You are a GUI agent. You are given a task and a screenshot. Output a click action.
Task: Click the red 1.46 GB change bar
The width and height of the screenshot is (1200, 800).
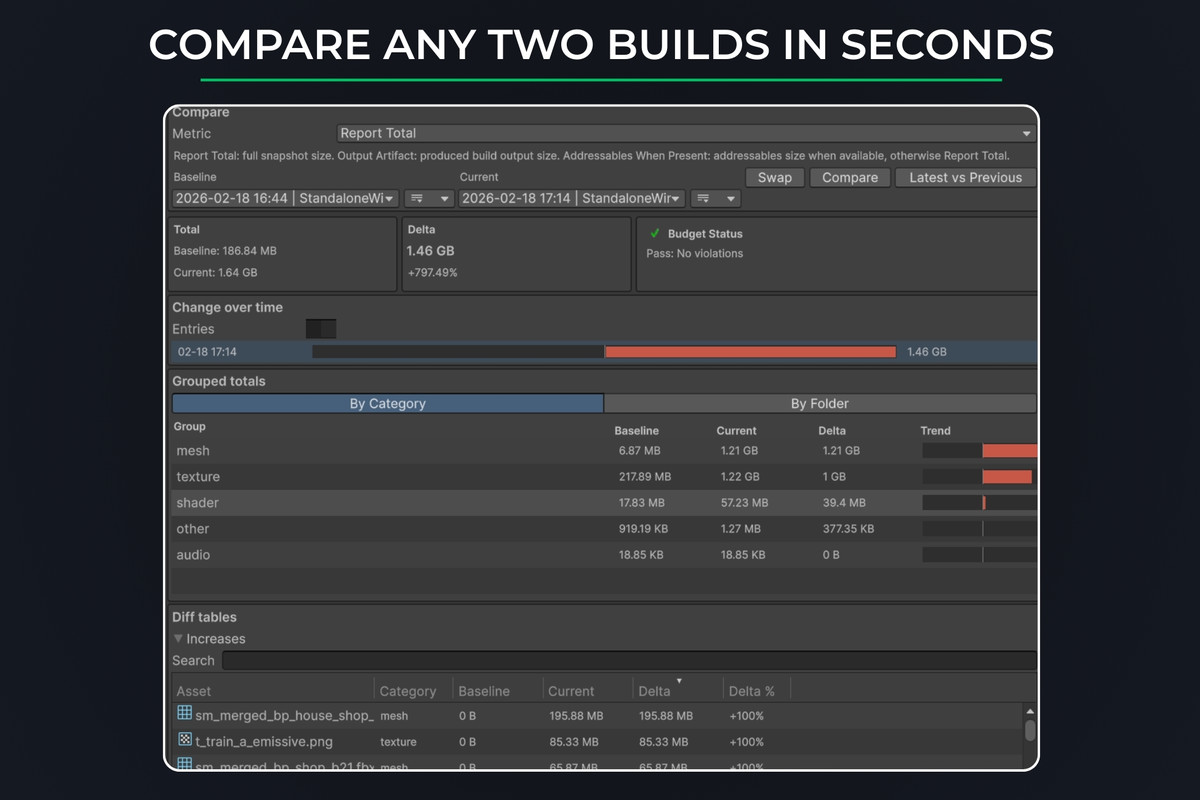coord(750,352)
